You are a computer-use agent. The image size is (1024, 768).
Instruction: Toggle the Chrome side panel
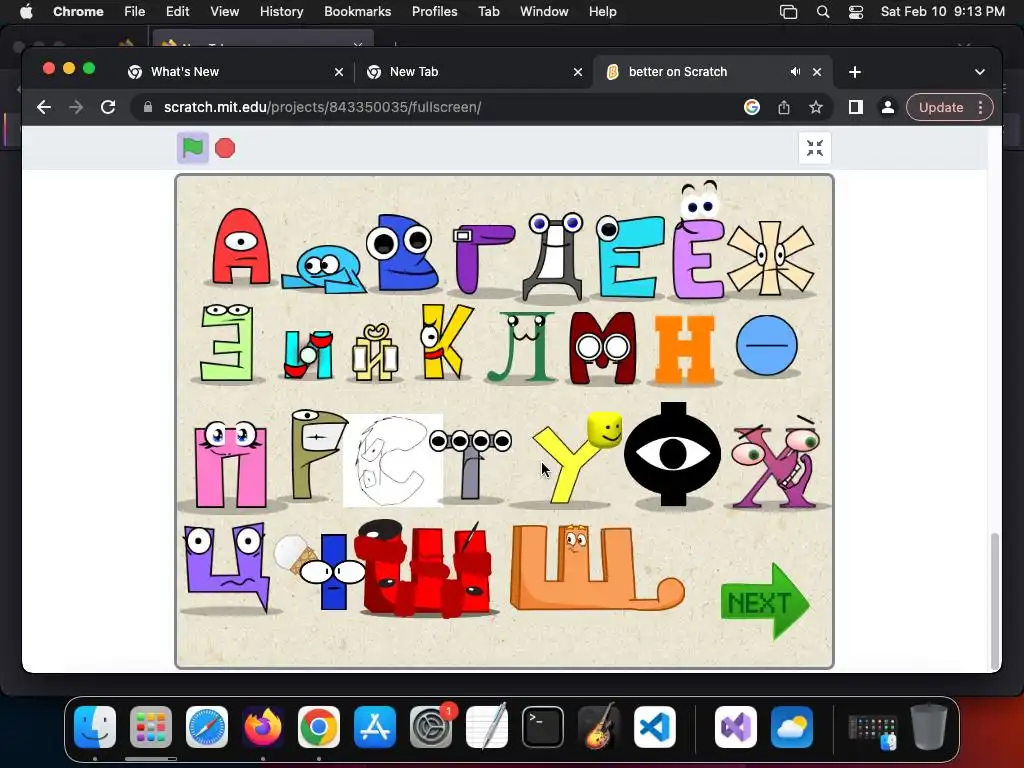tap(856, 107)
